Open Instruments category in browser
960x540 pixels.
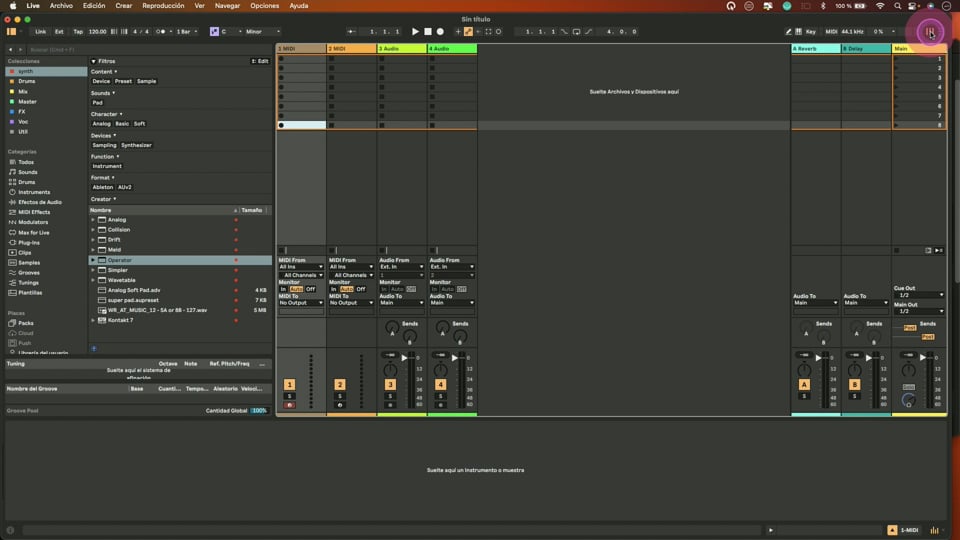coord(34,192)
